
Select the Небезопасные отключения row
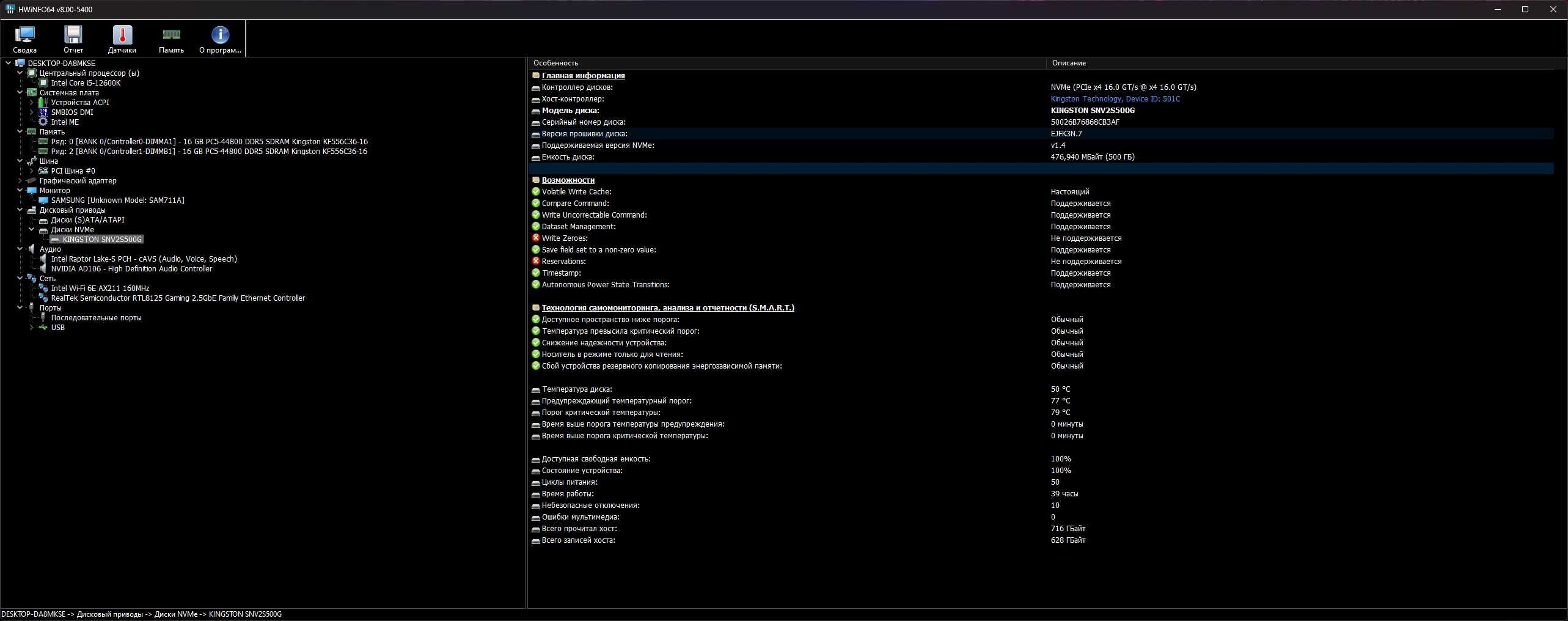[1041, 505]
